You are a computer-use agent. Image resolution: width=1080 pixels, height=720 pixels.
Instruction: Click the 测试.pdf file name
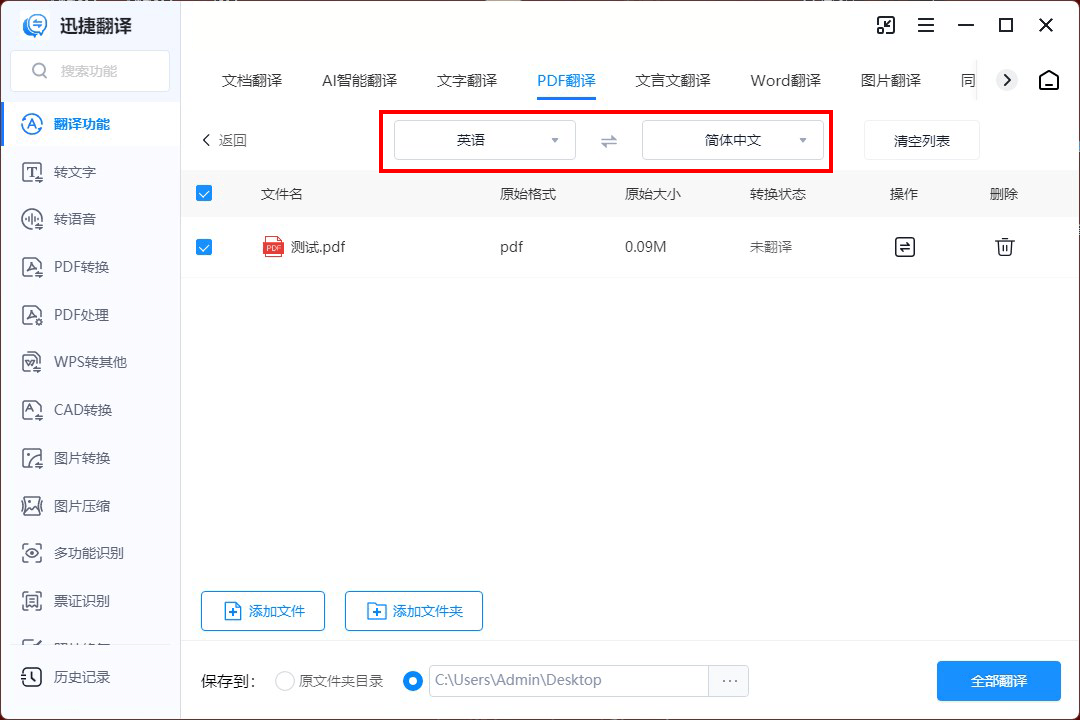318,247
